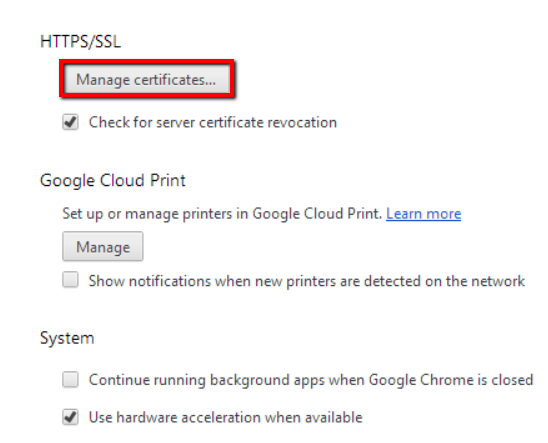Image resolution: width=548 pixels, height=443 pixels.
Task: Uncheck Check for server certificate revocation
Action: pos(71,122)
